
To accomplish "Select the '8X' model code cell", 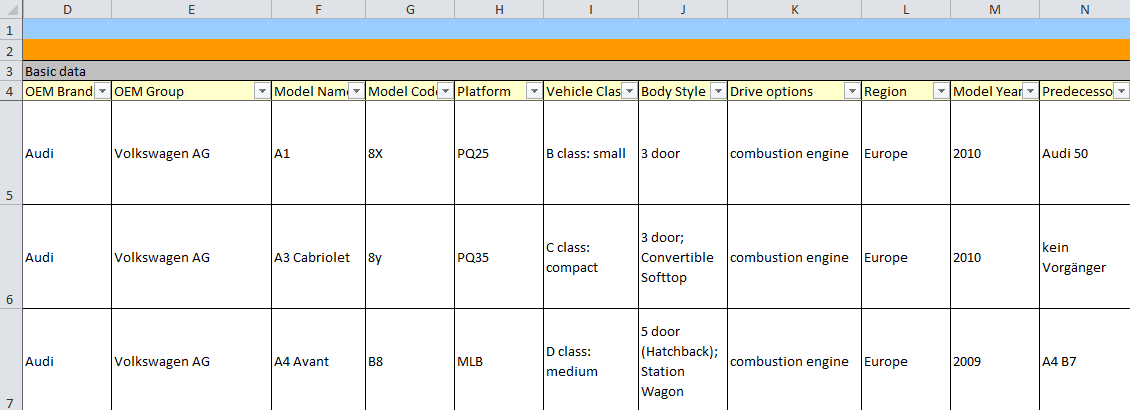I will pos(410,153).
